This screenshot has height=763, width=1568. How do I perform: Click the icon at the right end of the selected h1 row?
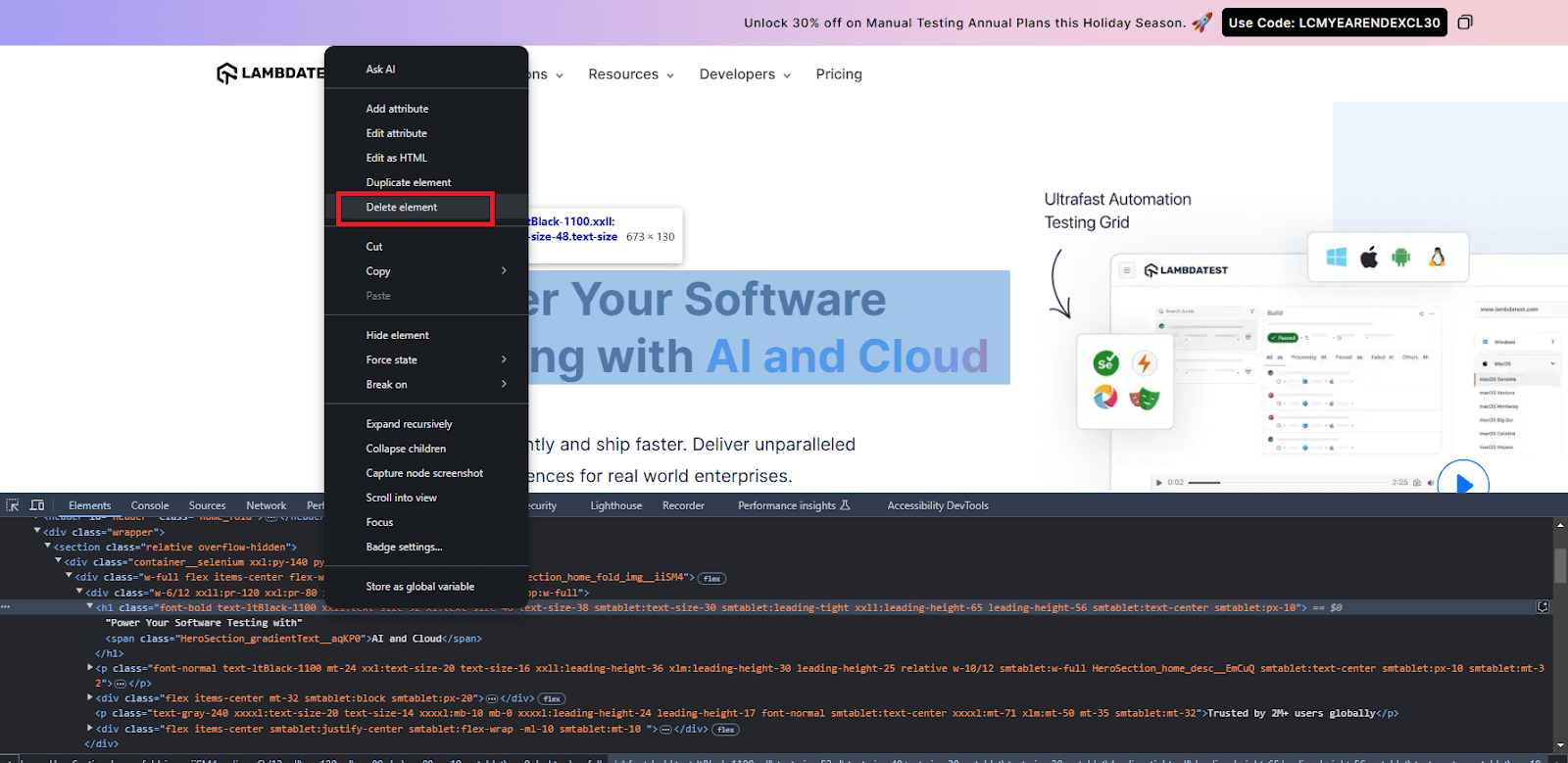1543,607
